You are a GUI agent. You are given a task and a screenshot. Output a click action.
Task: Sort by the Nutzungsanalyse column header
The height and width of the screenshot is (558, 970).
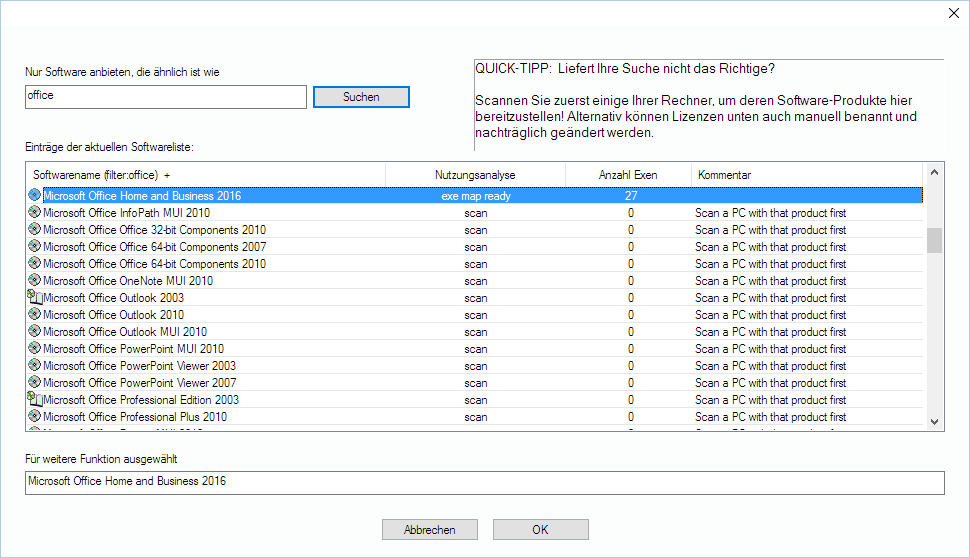click(x=475, y=175)
